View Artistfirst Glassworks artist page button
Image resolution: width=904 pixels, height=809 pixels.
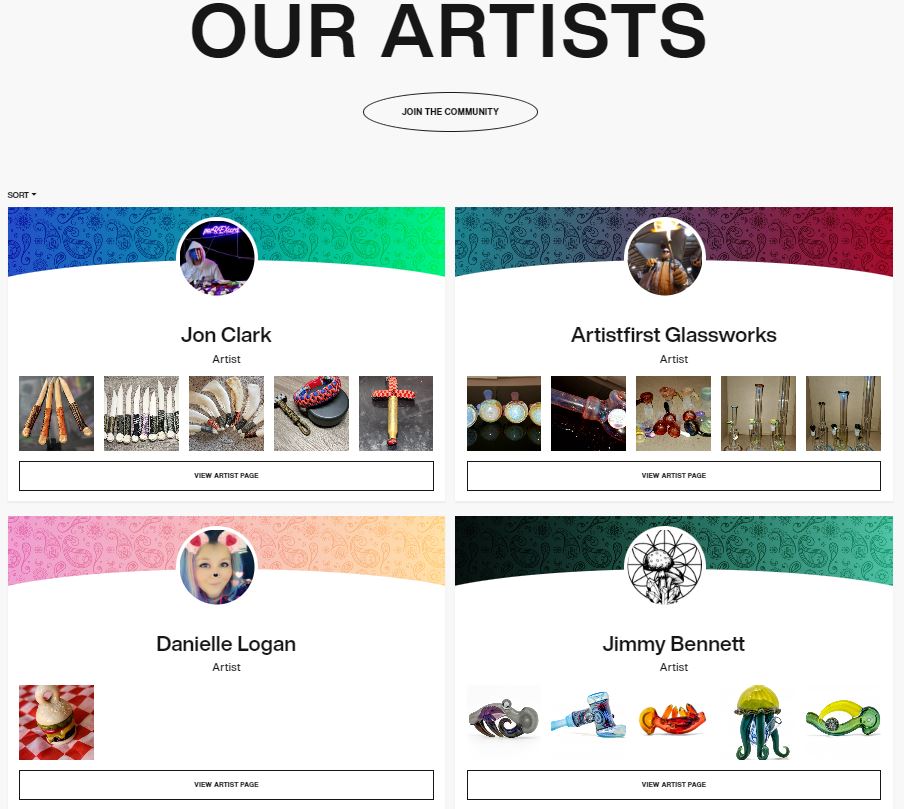pos(673,476)
